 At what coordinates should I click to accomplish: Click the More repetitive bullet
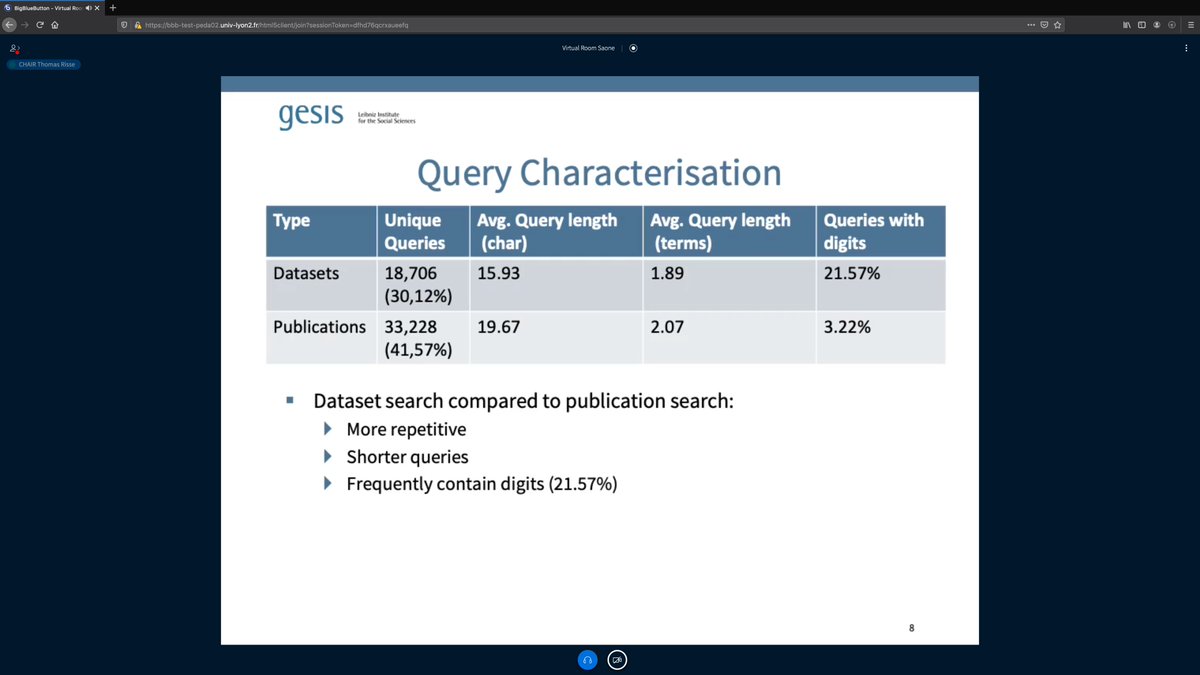[406, 430]
